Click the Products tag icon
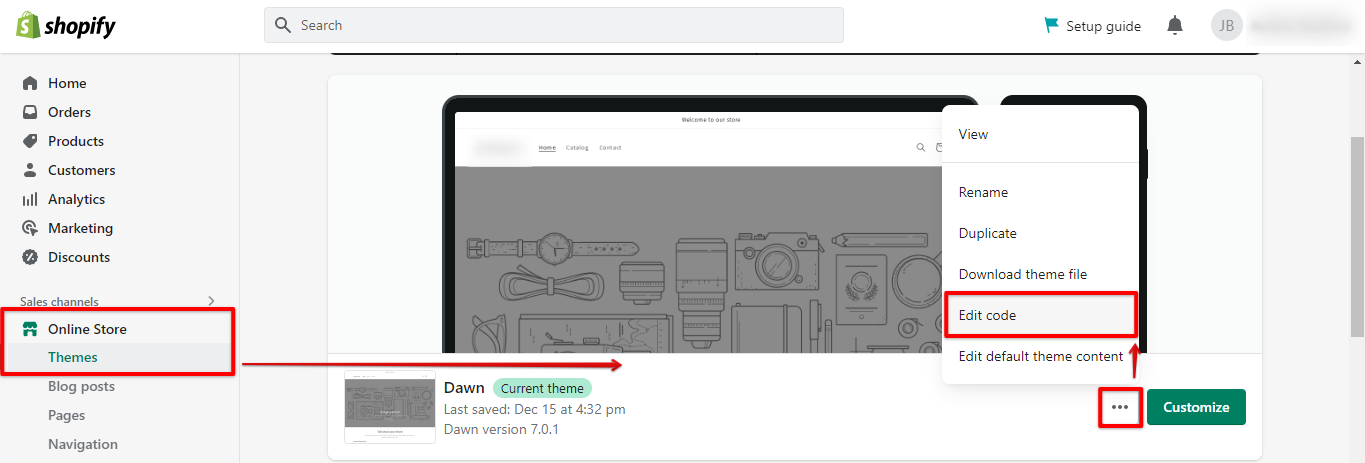 tap(30, 141)
